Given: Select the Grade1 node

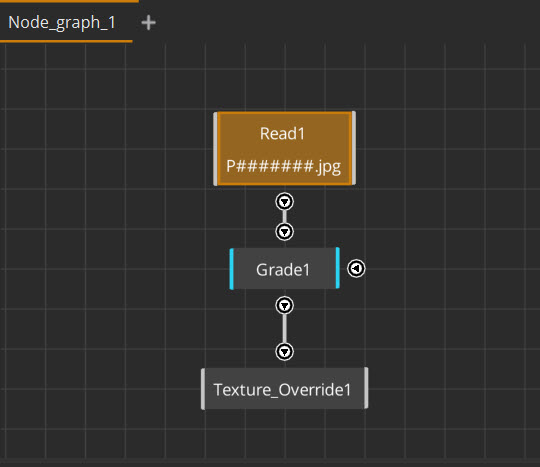Looking at the screenshot, I should [284, 269].
